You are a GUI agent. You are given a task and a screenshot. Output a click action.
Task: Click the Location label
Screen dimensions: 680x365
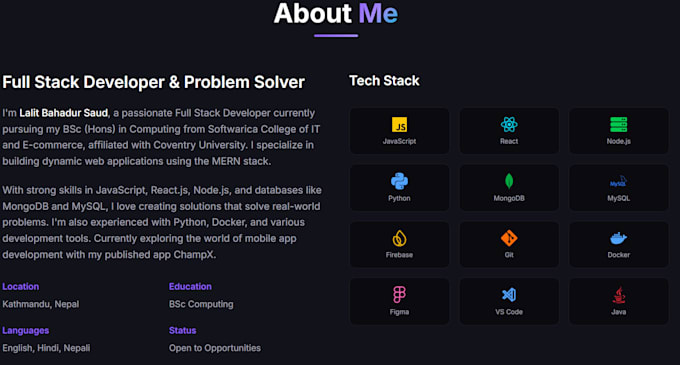point(20,287)
